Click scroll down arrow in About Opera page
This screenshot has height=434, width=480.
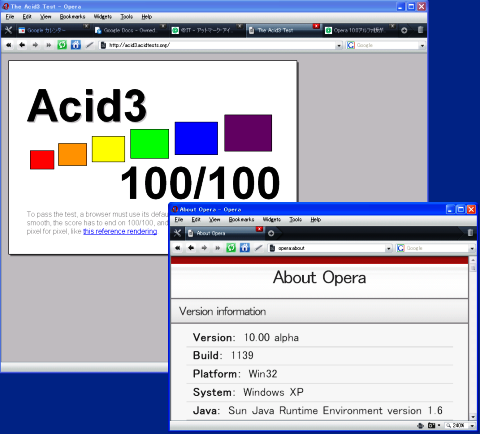coord(473,417)
